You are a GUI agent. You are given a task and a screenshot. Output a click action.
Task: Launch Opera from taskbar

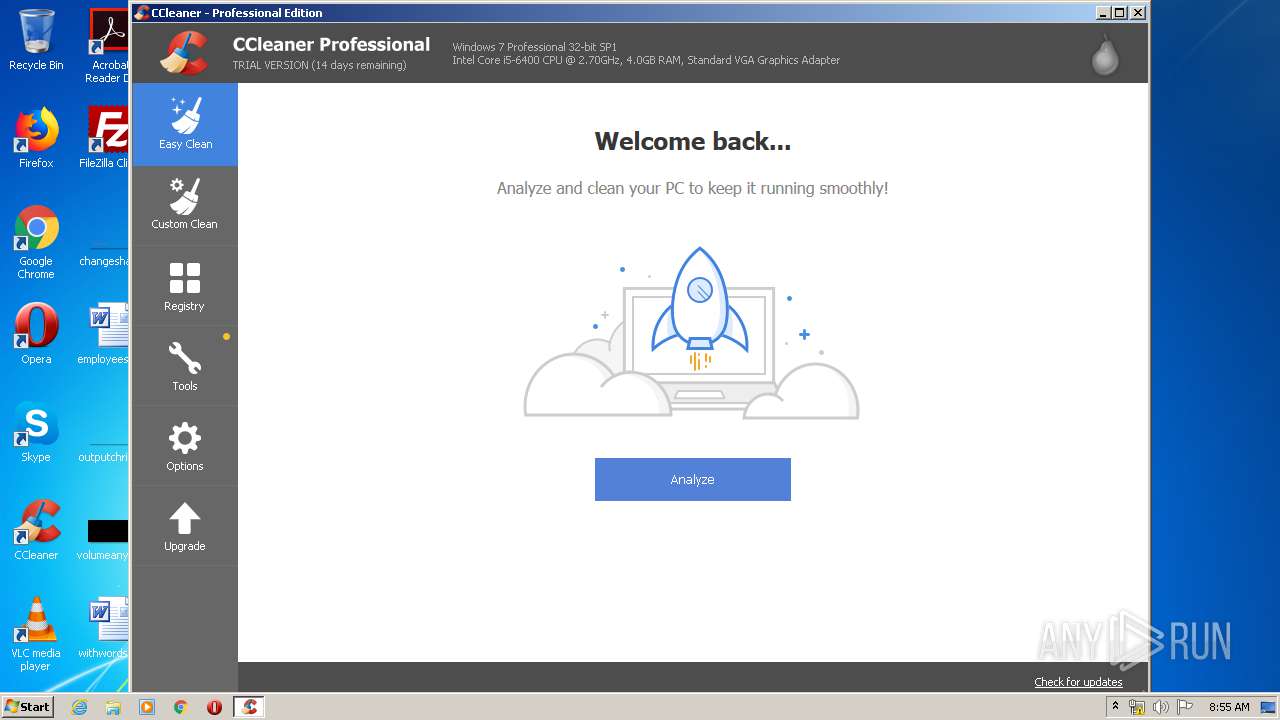coord(214,707)
